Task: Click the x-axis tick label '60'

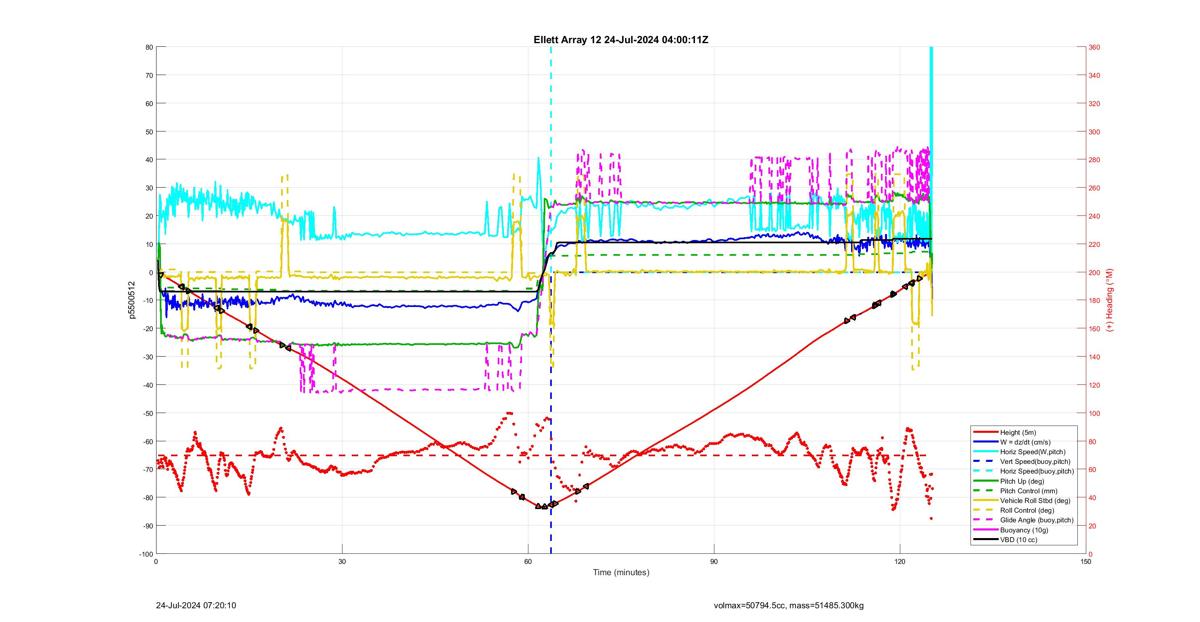Action: 528,561
